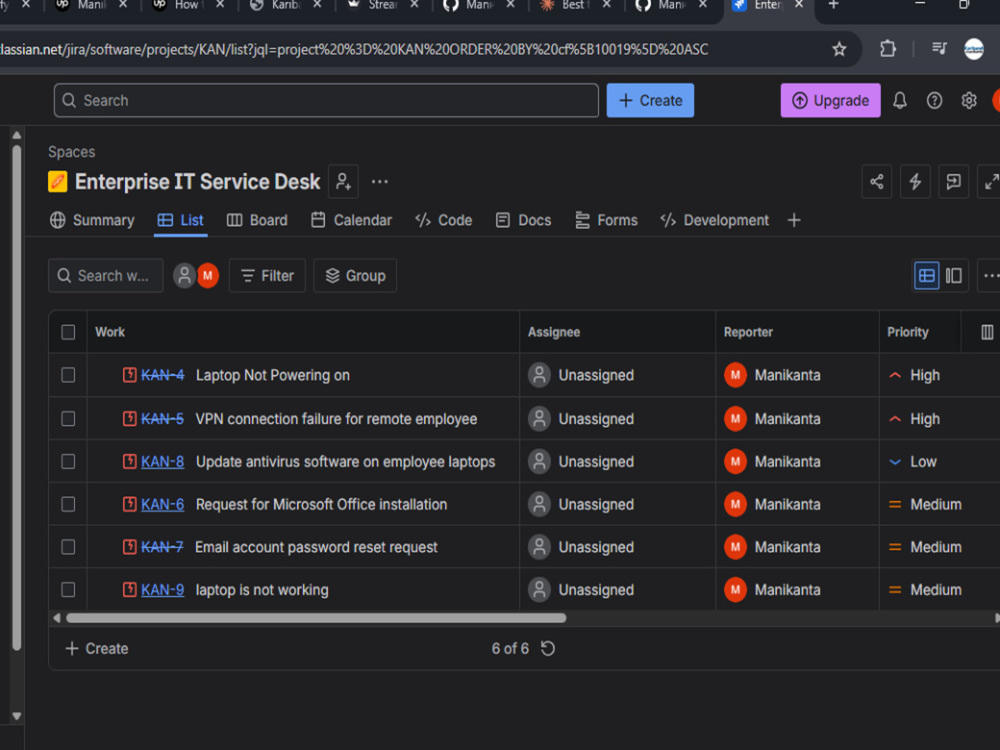
Task: Click Create at the bottom of the list
Action: (x=97, y=649)
